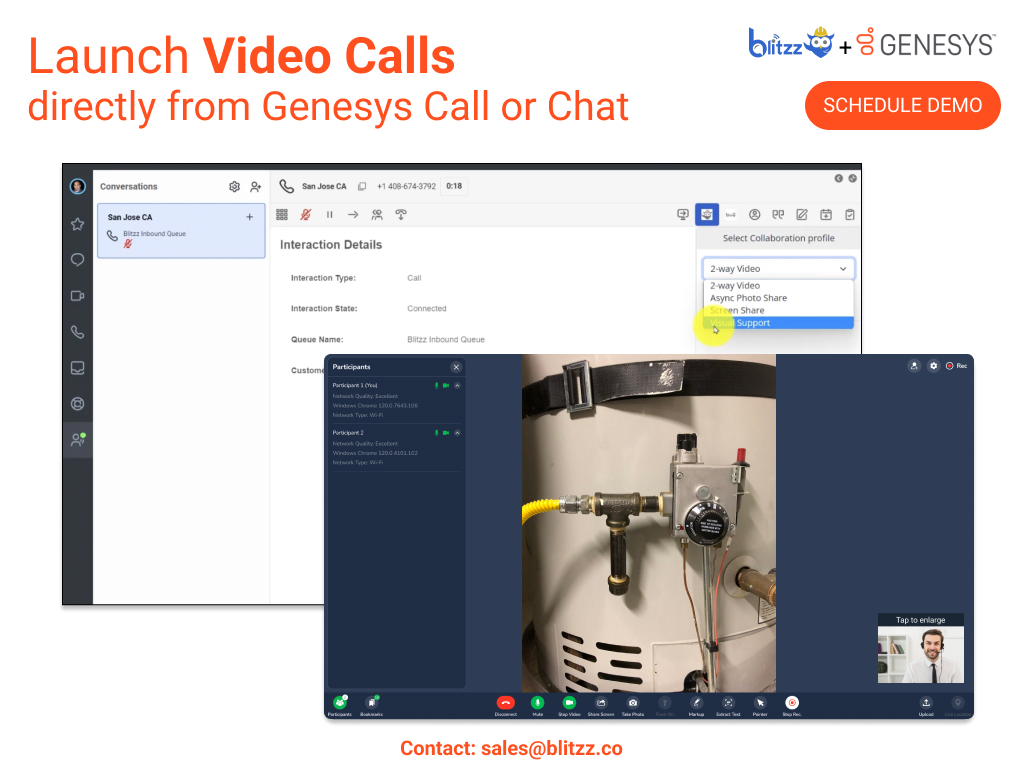Open Markup pen tool
1024x768 pixels.
696,705
